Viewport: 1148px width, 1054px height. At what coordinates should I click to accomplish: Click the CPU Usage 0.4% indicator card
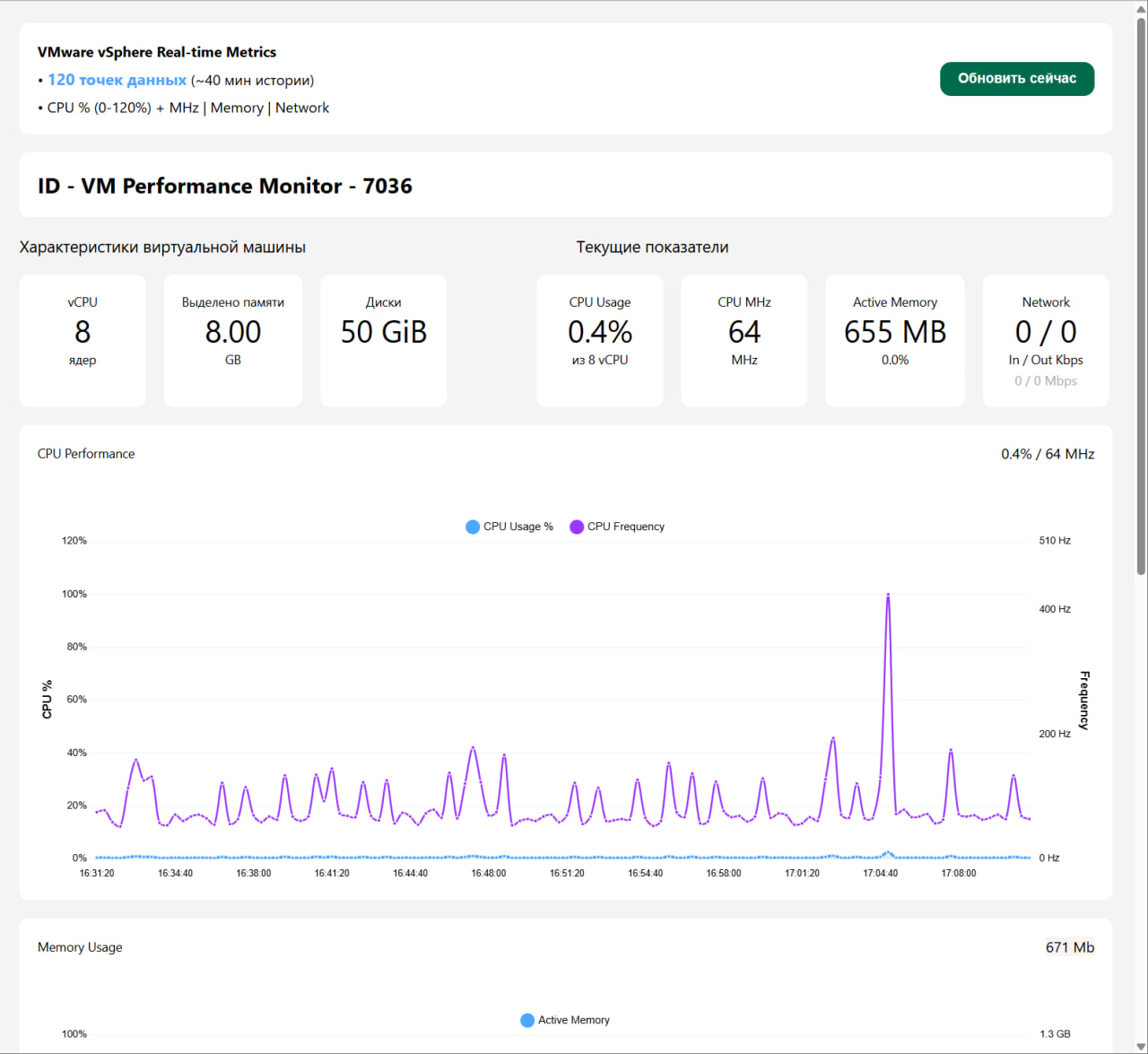(600, 340)
